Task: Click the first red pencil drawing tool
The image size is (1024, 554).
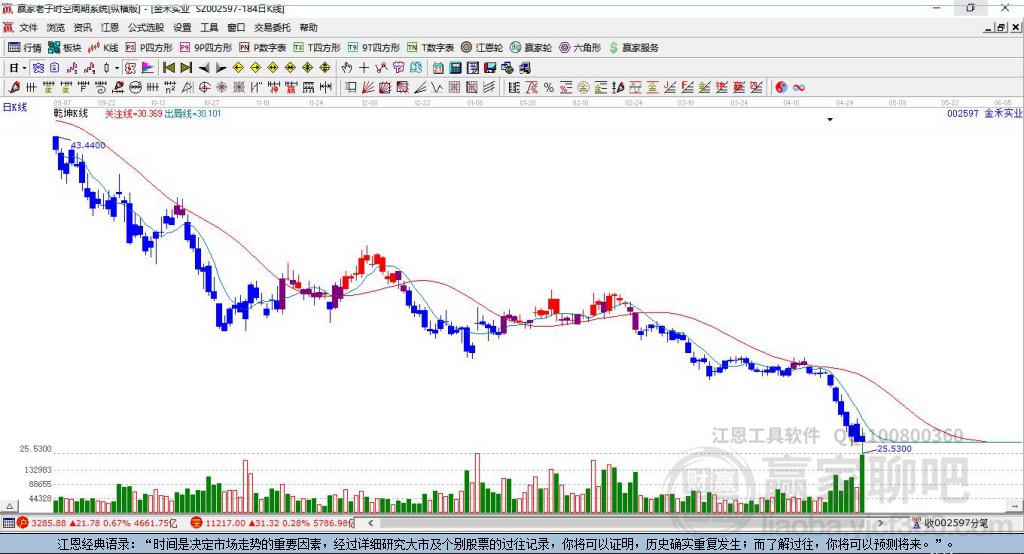Action: 14,88
